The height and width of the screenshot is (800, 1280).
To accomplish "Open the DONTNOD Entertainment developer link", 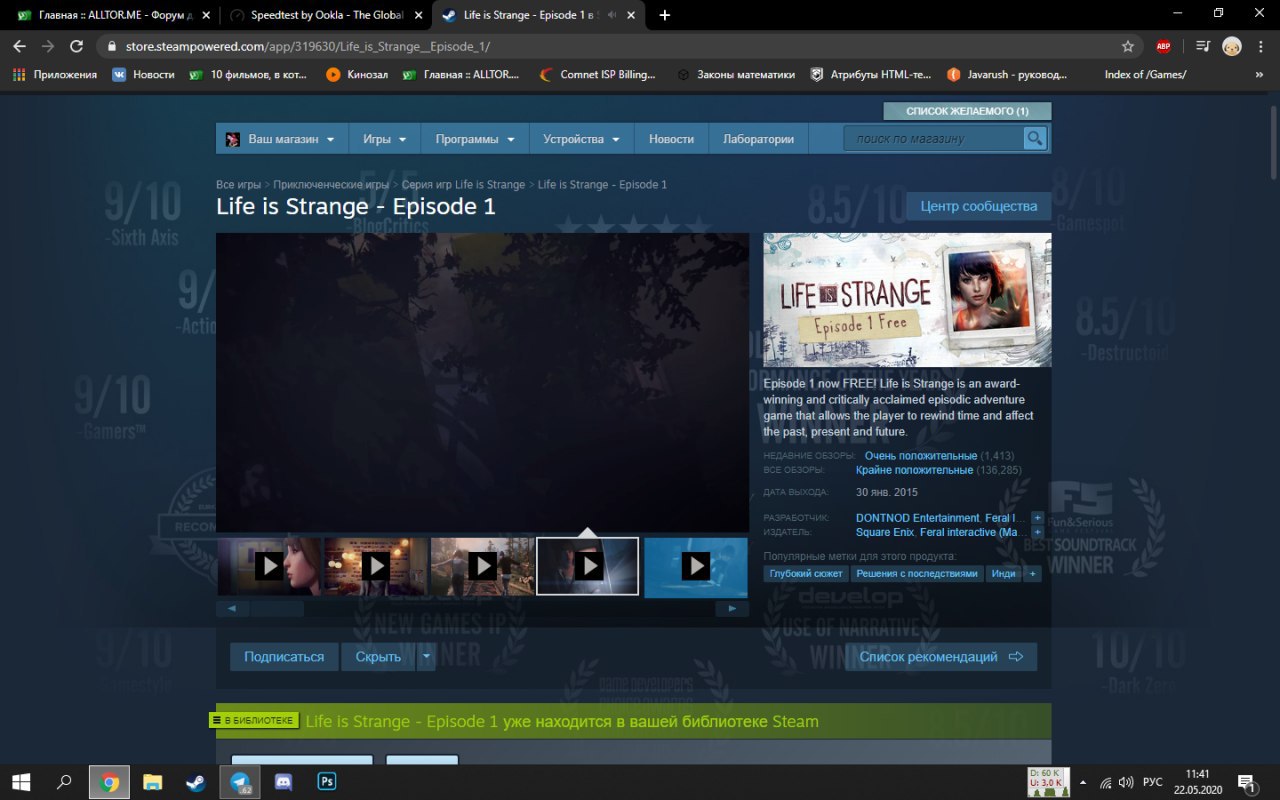I will tap(917, 518).
